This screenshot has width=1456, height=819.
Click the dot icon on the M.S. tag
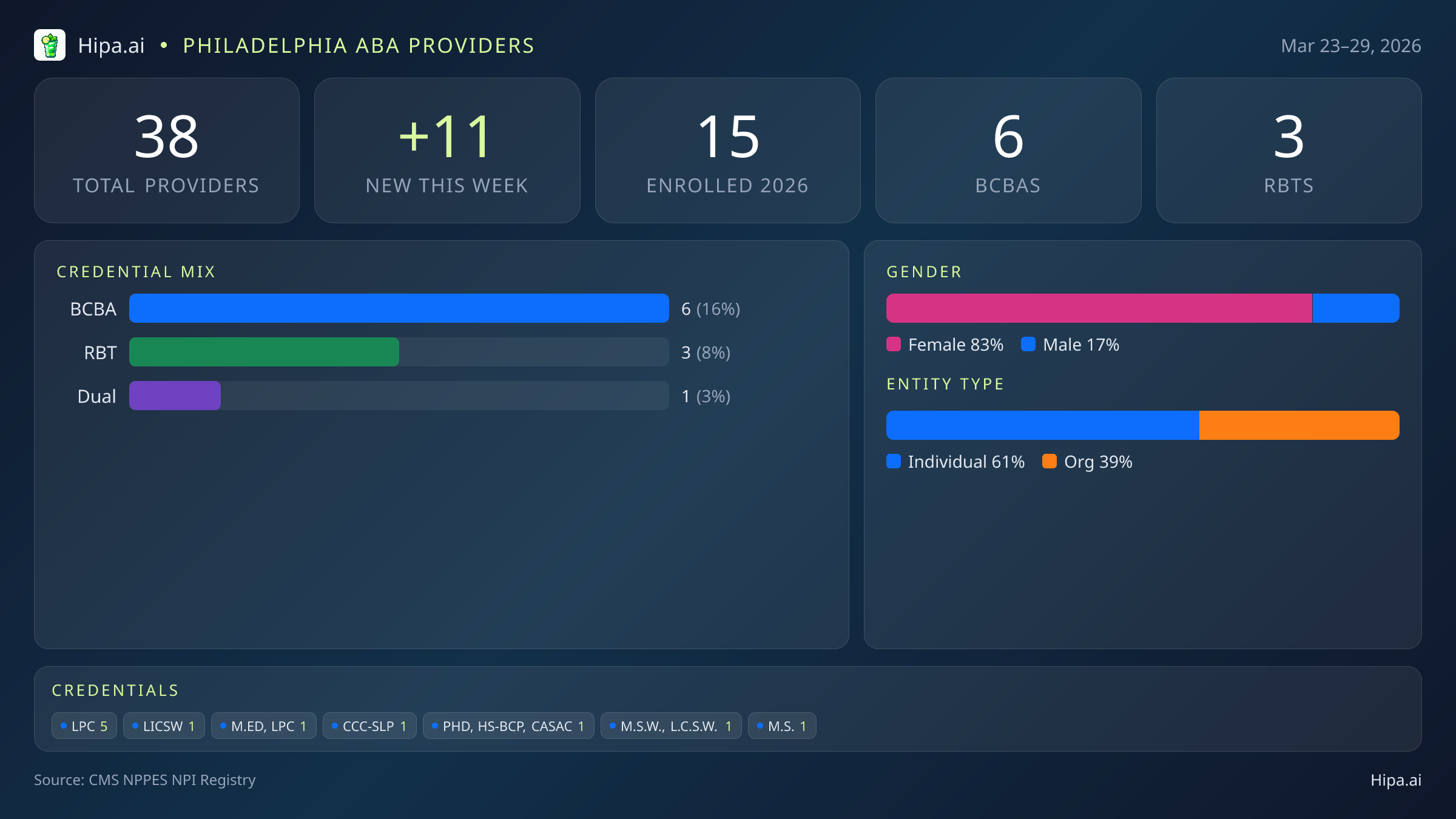[x=761, y=725]
